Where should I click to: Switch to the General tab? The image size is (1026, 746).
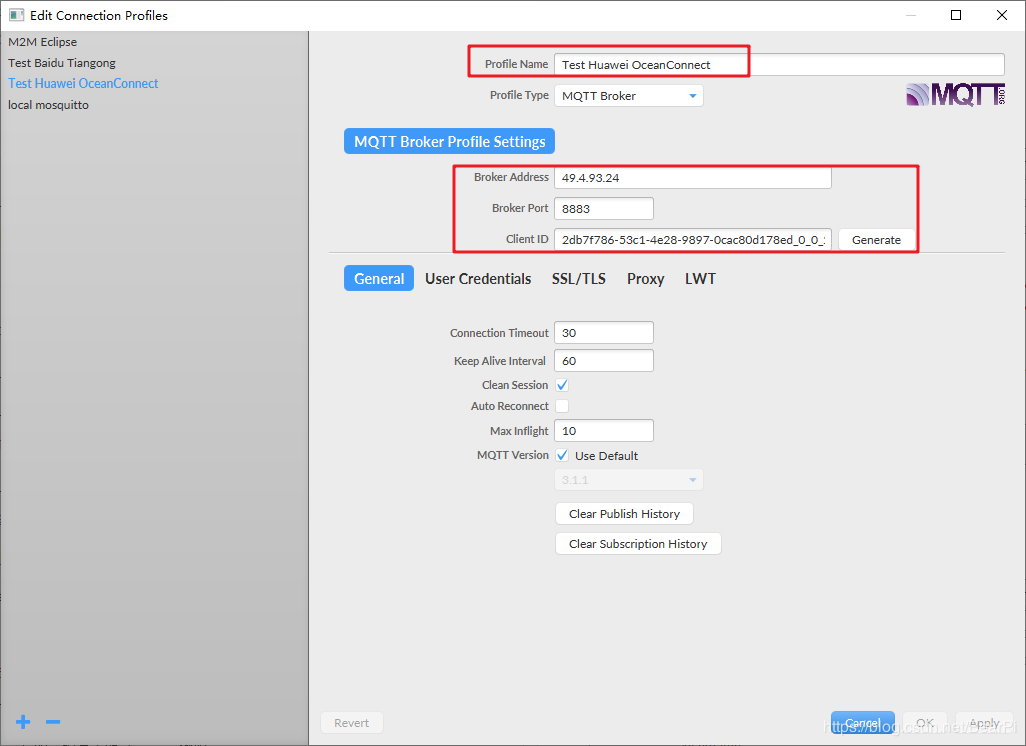[x=379, y=278]
